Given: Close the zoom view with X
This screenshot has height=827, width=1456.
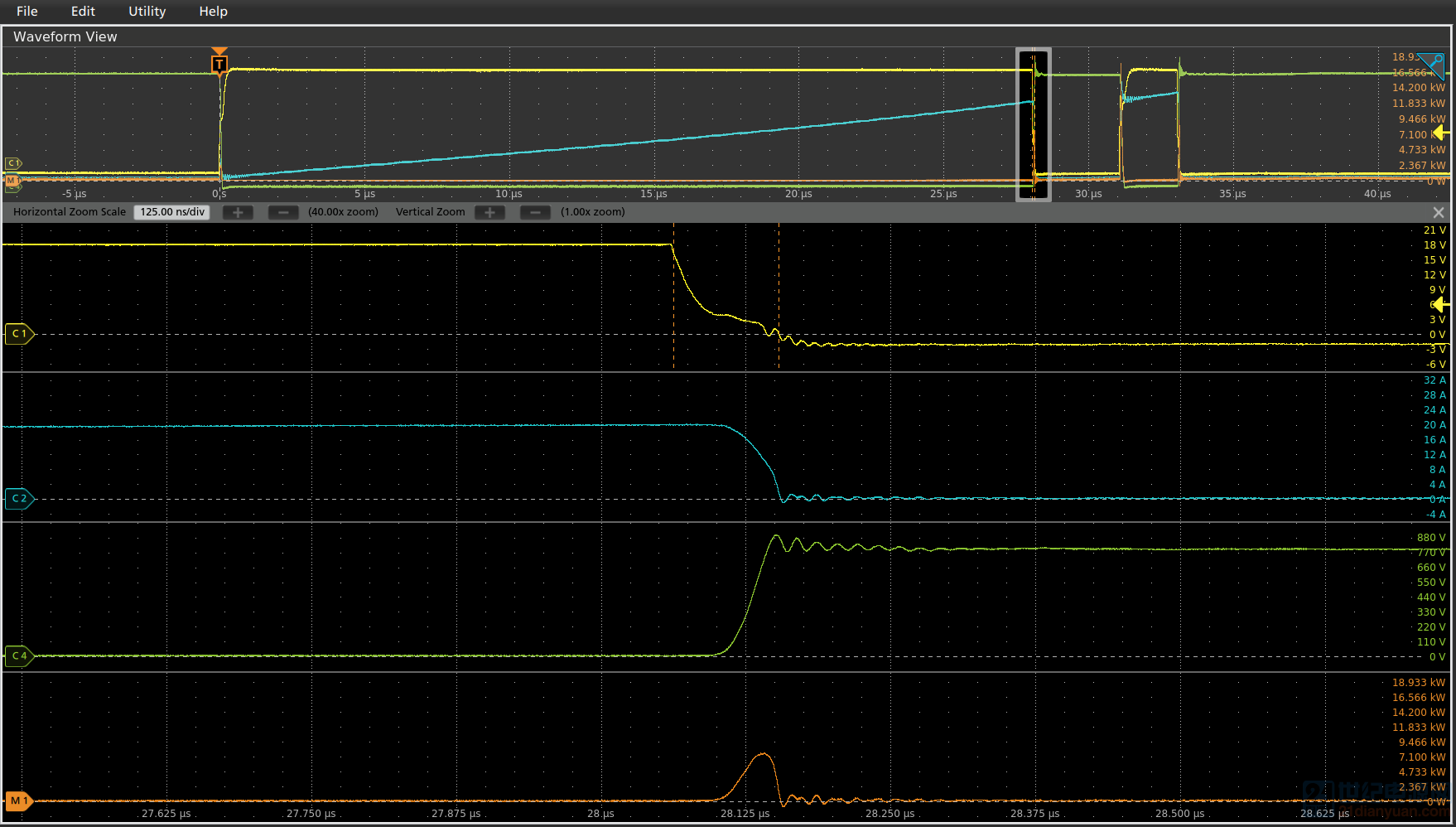Looking at the screenshot, I should pyautogui.click(x=1439, y=213).
